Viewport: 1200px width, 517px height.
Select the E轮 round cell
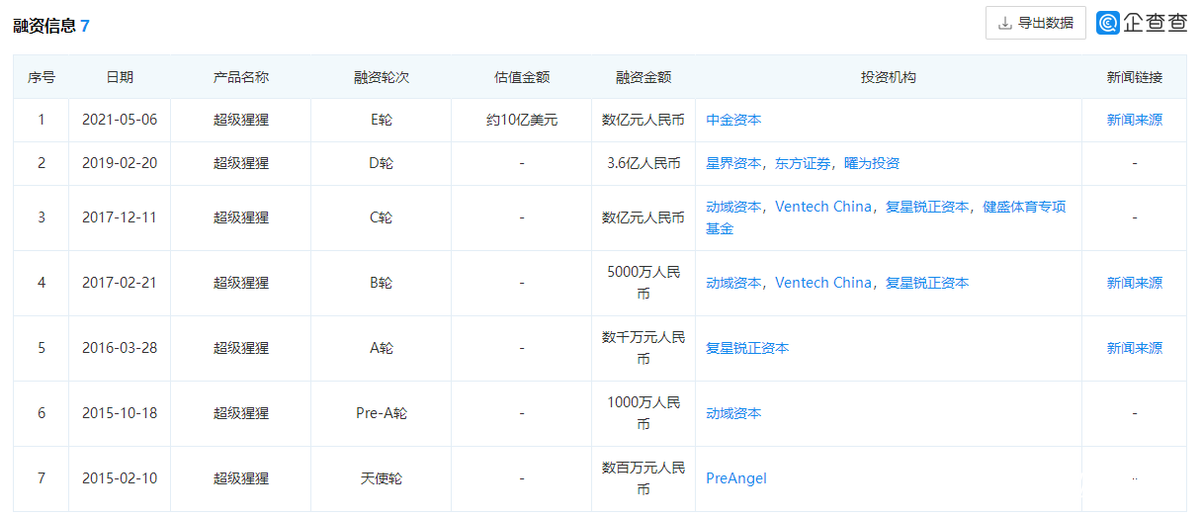[381, 120]
